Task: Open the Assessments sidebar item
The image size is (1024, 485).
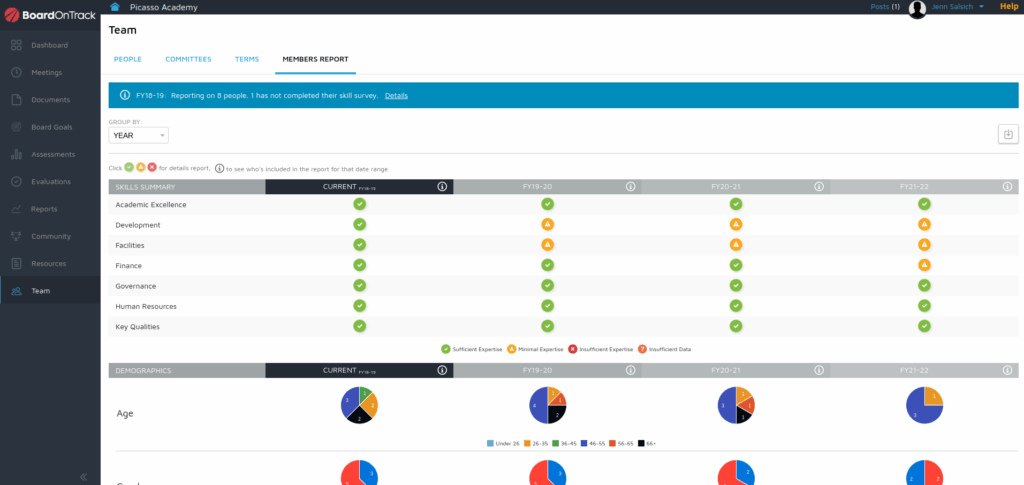Action: pyautogui.click(x=52, y=154)
